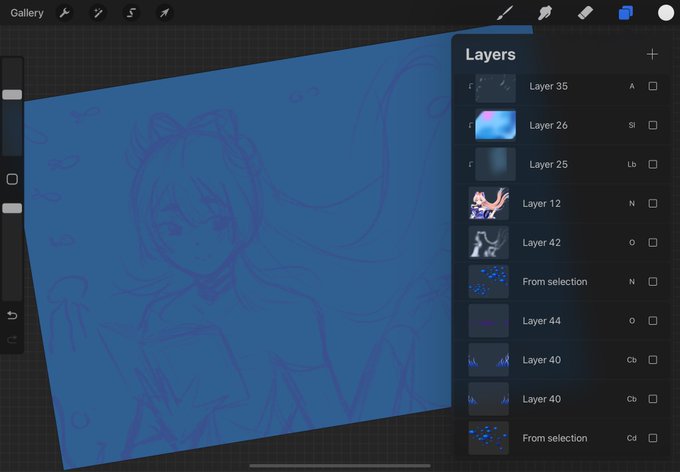680x472 pixels.
Task: Click clipping mask arrow on Layer 35
Action: [471, 86]
